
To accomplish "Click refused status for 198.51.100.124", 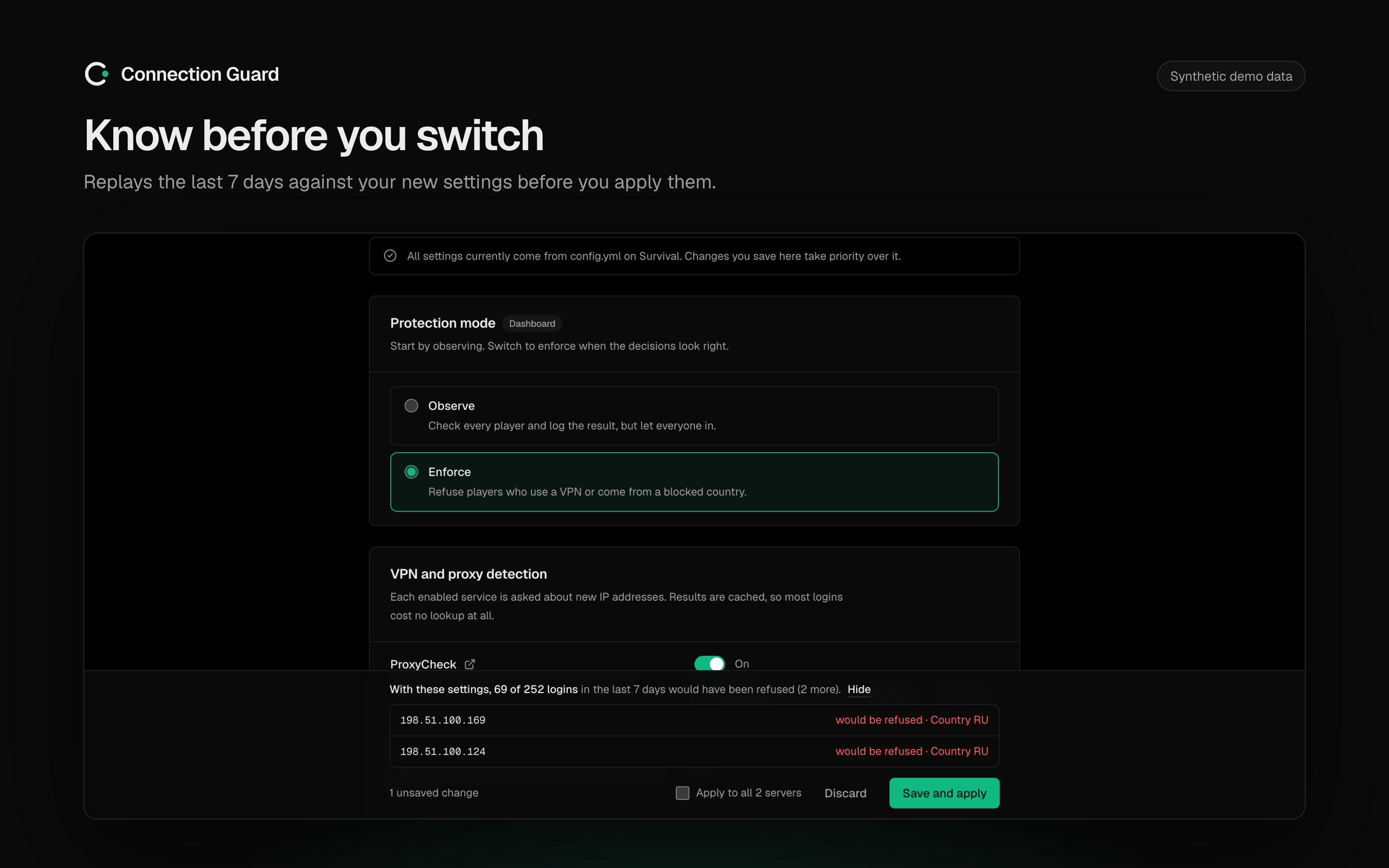I will pyautogui.click(x=912, y=751).
